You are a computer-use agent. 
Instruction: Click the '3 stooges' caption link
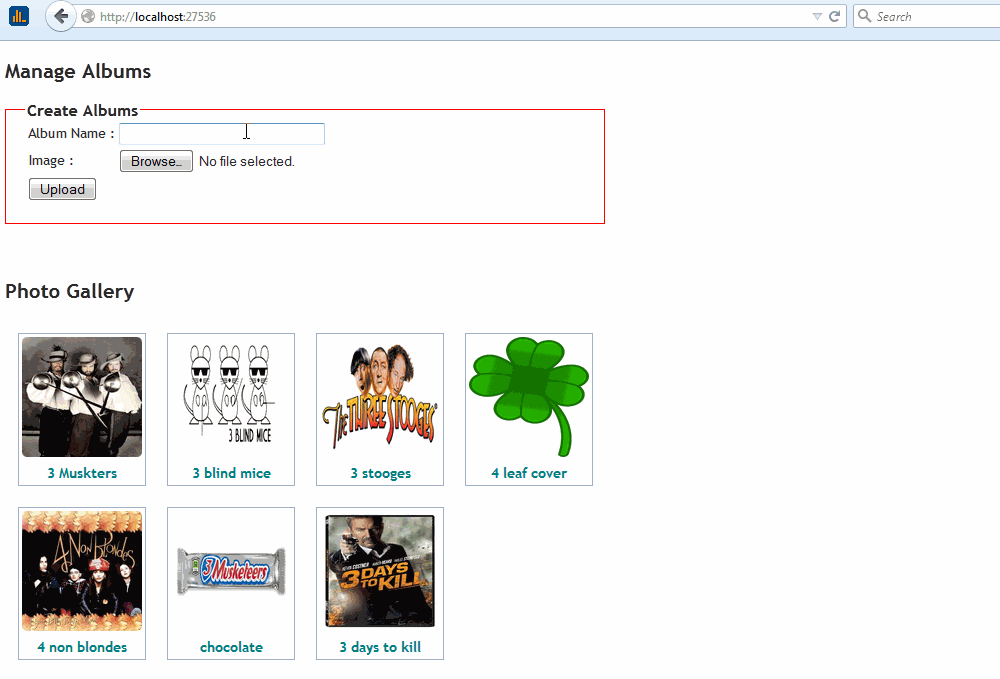pos(381,474)
